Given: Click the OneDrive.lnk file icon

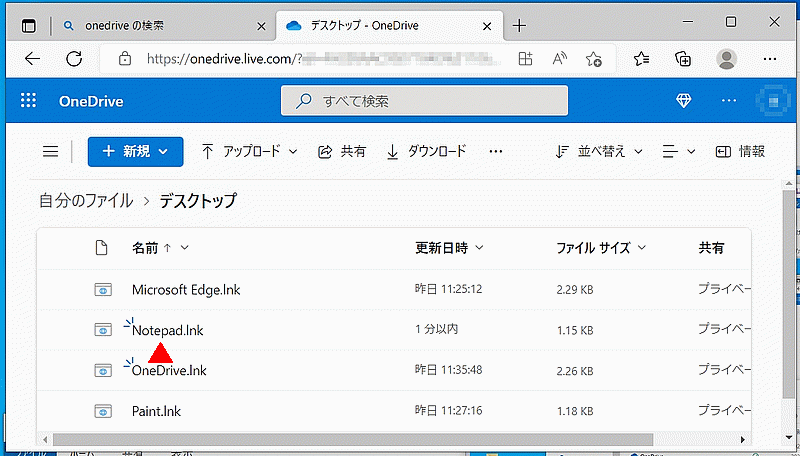Looking at the screenshot, I should coord(103,370).
